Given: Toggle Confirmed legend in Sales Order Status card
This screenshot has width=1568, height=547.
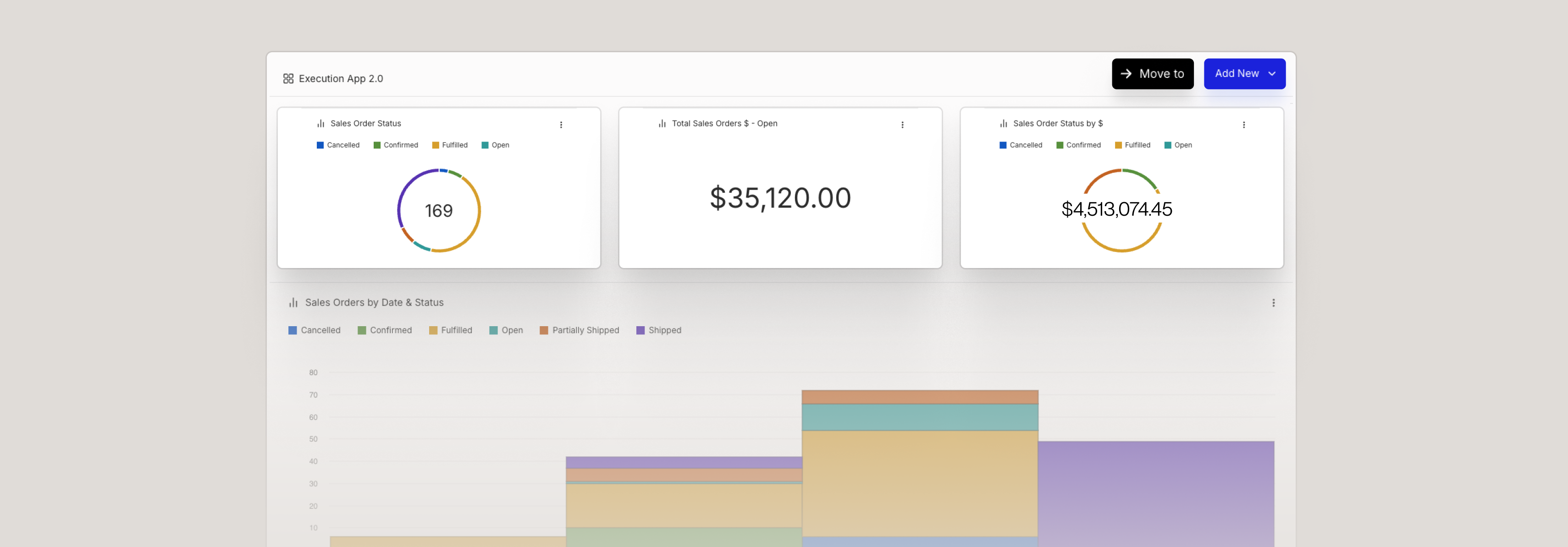Looking at the screenshot, I should point(396,145).
